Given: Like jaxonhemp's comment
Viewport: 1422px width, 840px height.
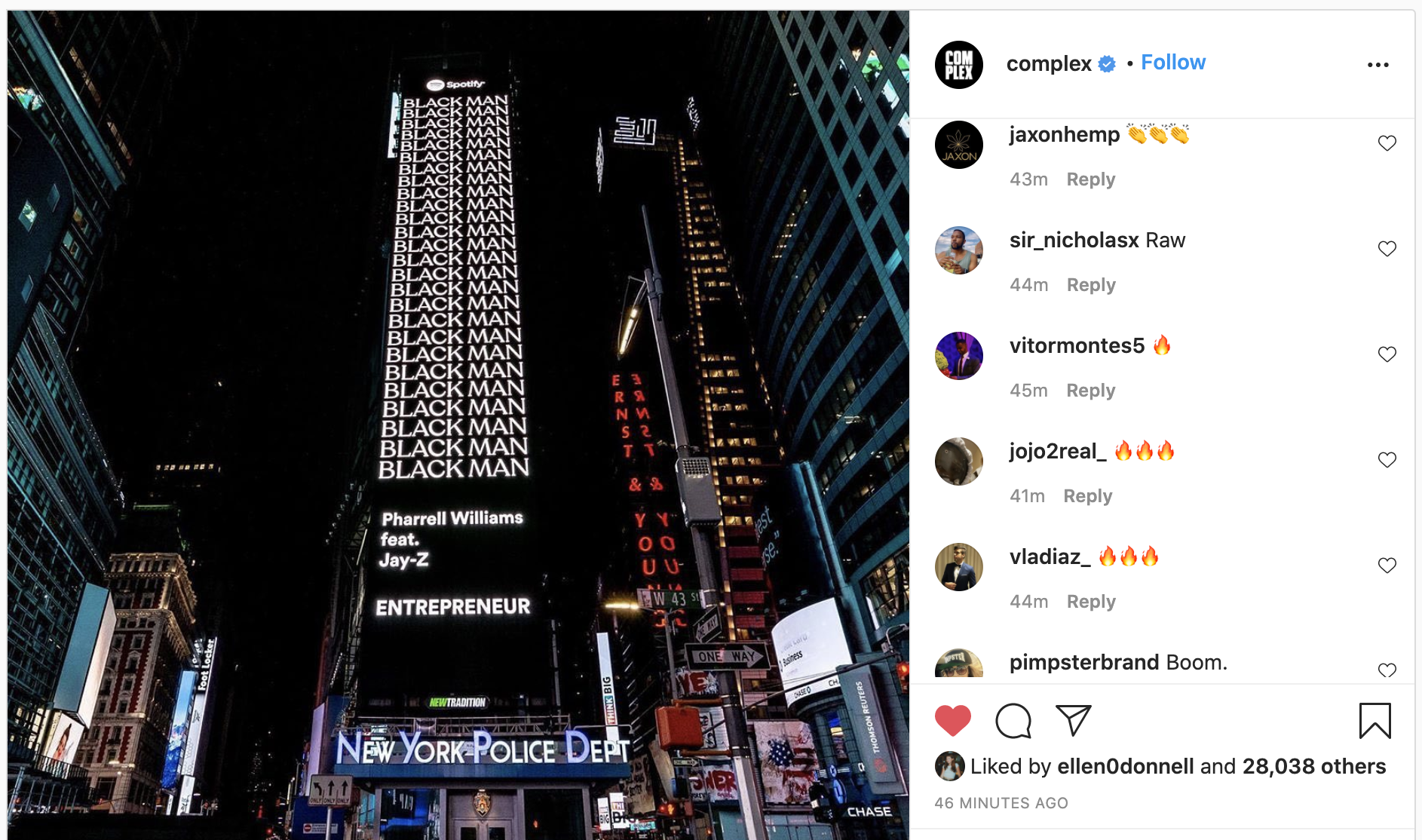Looking at the screenshot, I should 1387,143.
